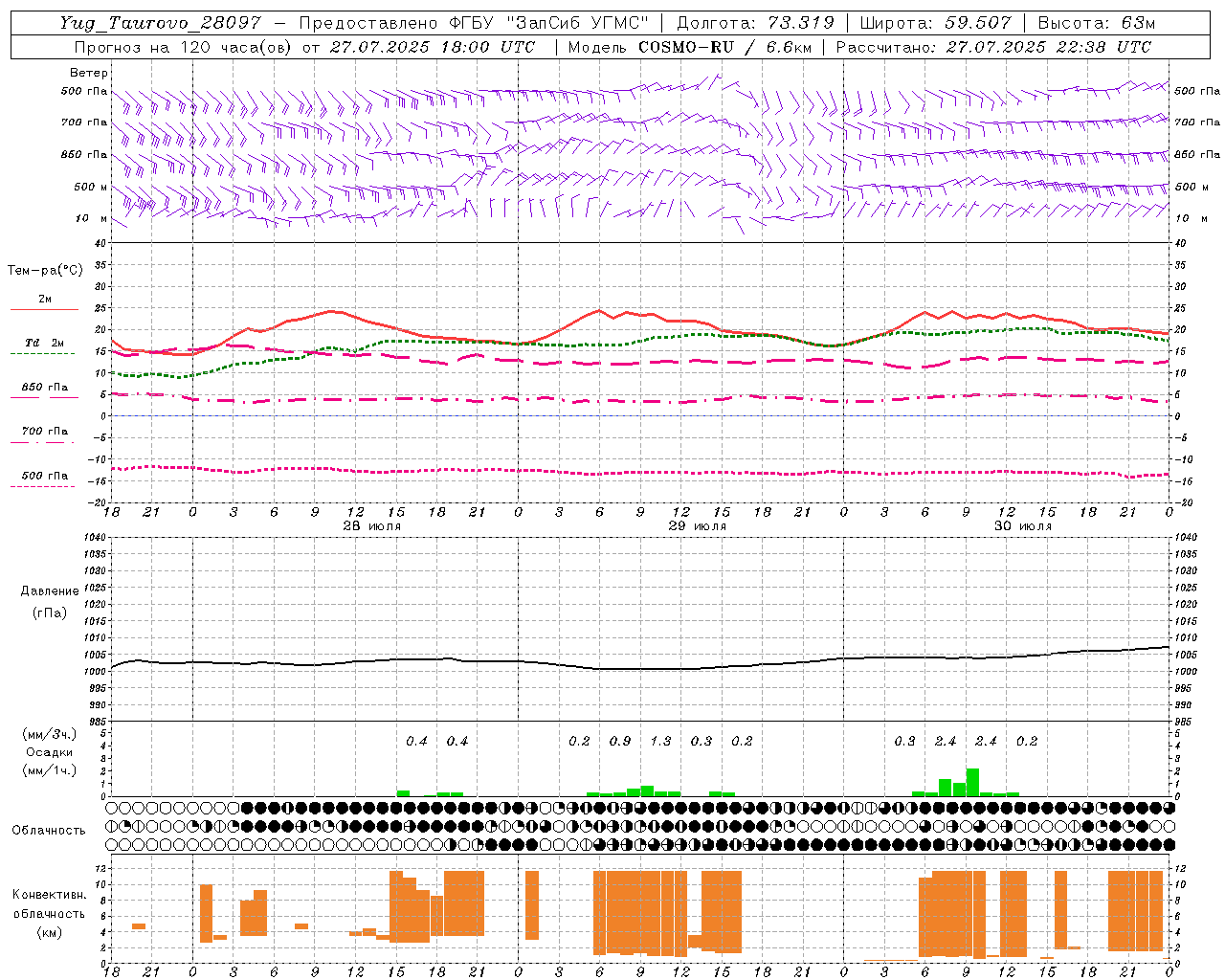Click the (мм/3ч.) precipitation unit label
This screenshot has width=1225, height=980.
(50, 735)
